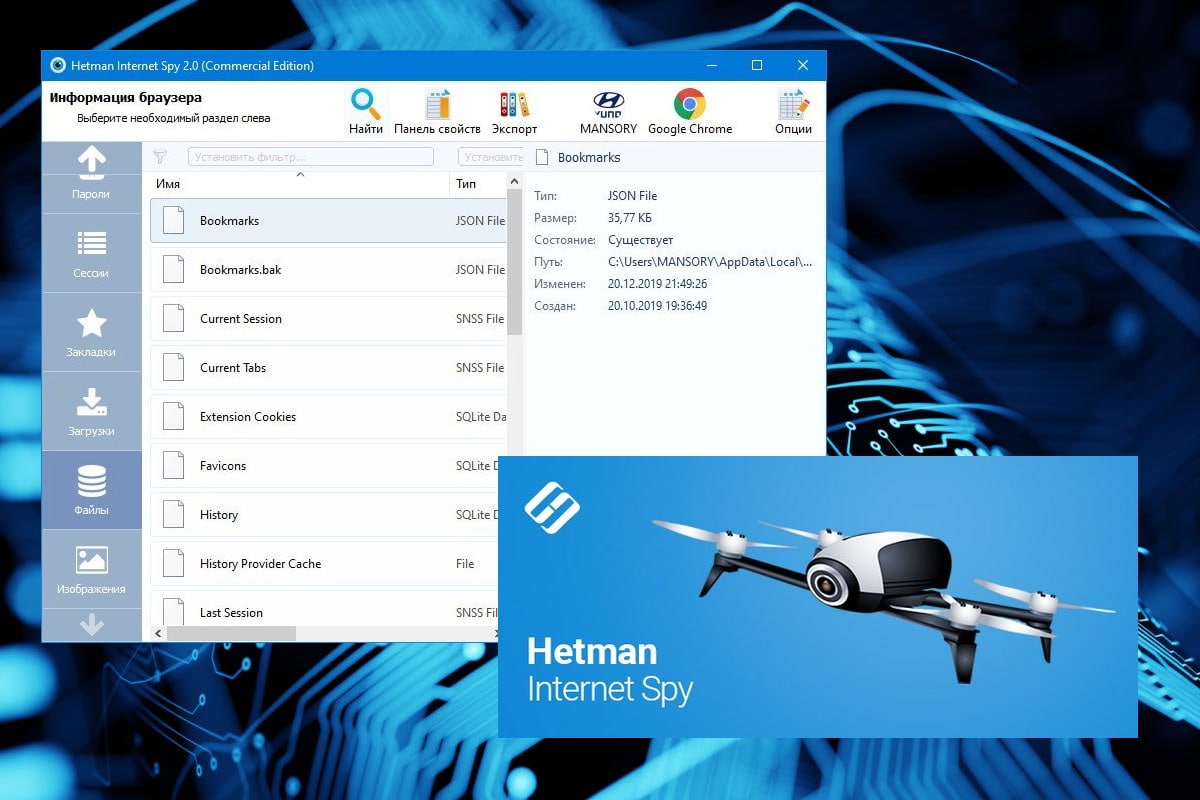Click the file icon beside Bookmarks.bak

pyautogui.click(x=173, y=269)
